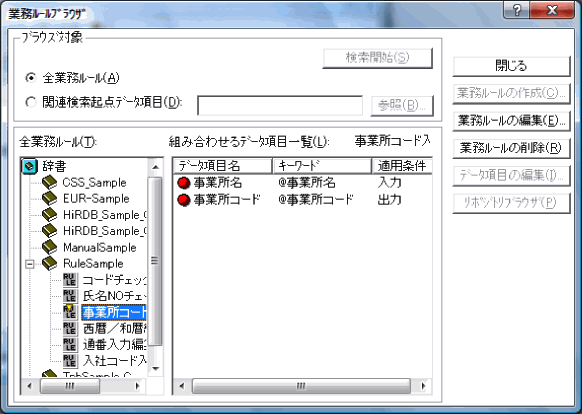Click the 適用条件 column header
The image size is (582, 414).
(402, 166)
